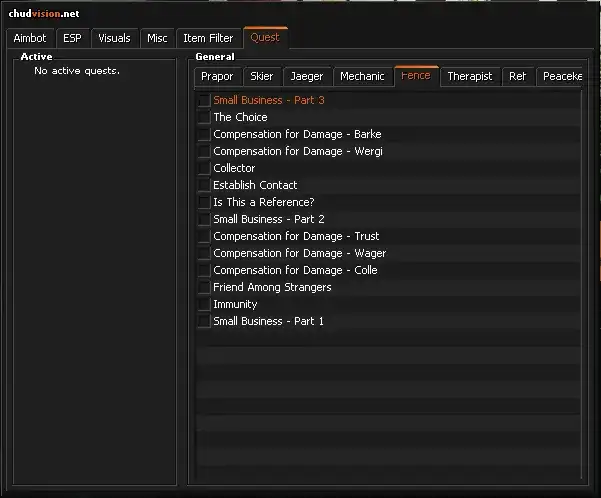Viewport: 601px width, 498px height.
Task: Check the Collector quest box
Action: click(204, 169)
